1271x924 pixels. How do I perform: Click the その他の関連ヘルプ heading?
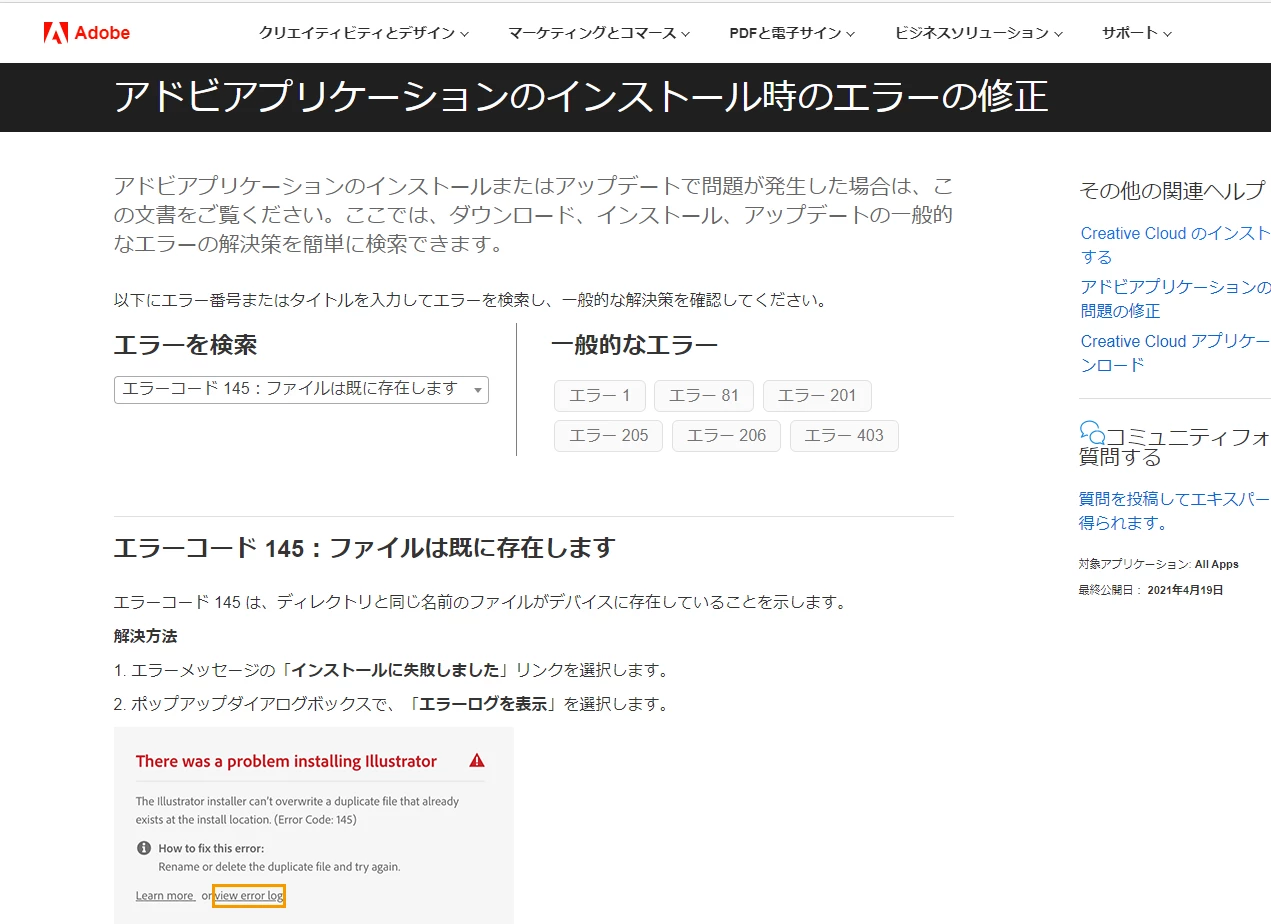click(x=1172, y=190)
